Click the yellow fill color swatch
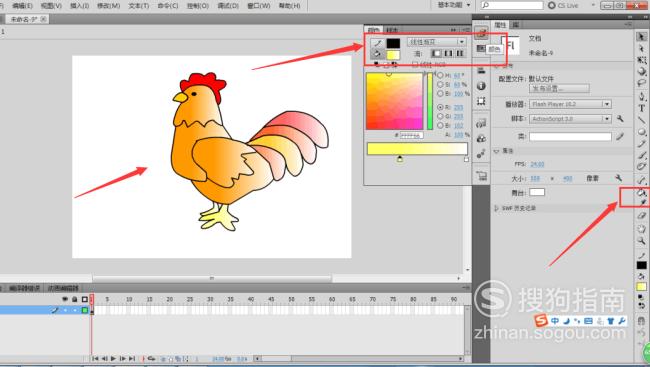Screen dimensions: 650x367 pos(393,55)
